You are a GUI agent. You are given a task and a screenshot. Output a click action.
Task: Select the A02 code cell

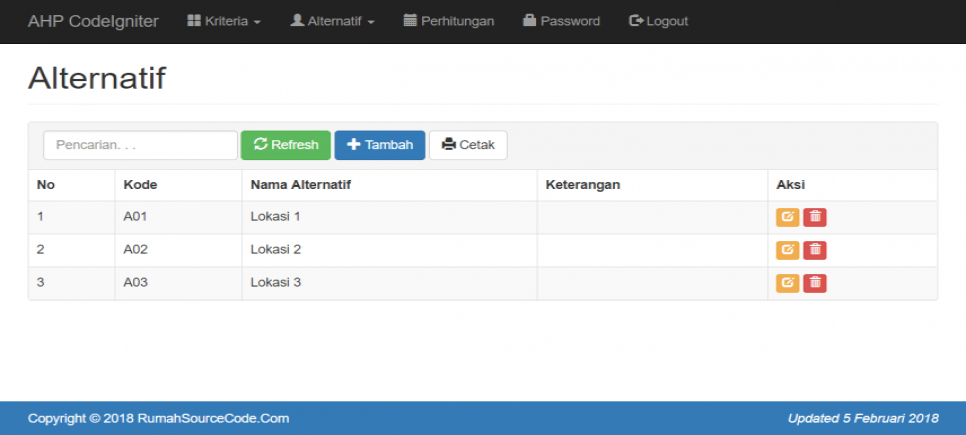click(178, 250)
